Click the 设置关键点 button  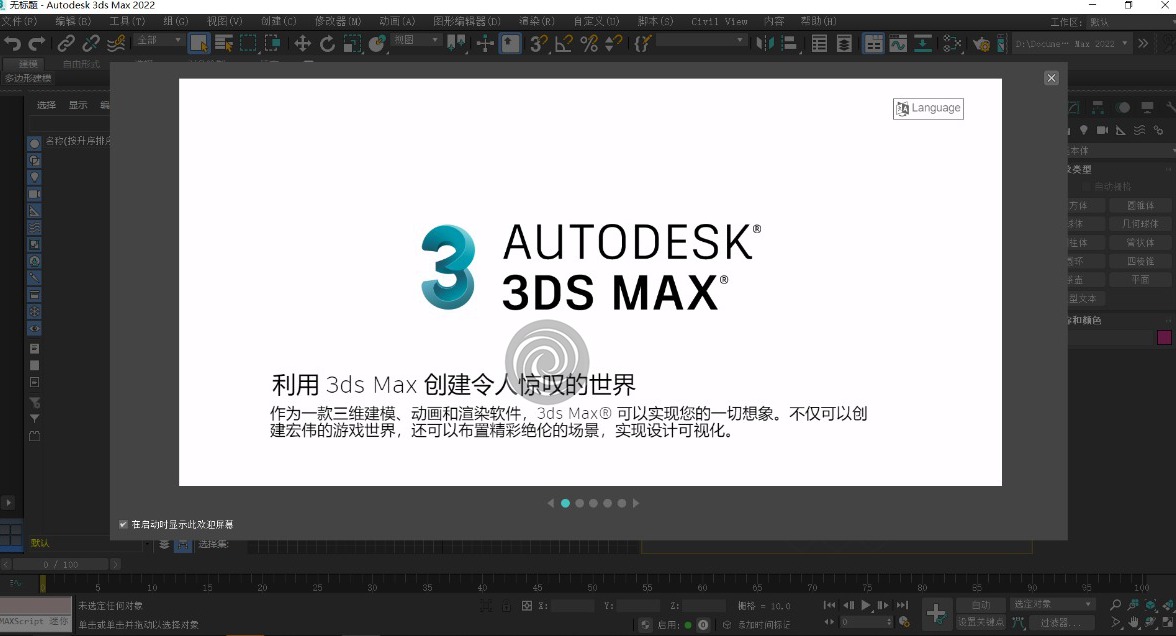(x=981, y=622)
